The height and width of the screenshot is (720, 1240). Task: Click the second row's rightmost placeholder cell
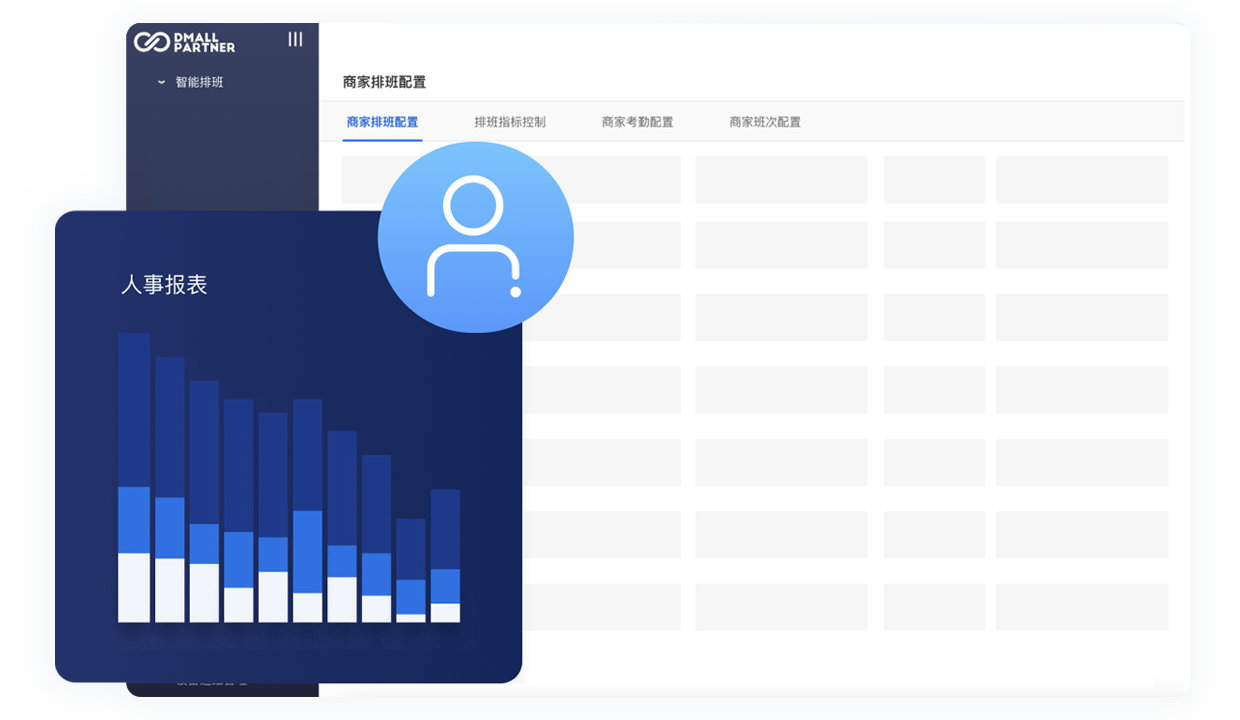(1081, 245)
